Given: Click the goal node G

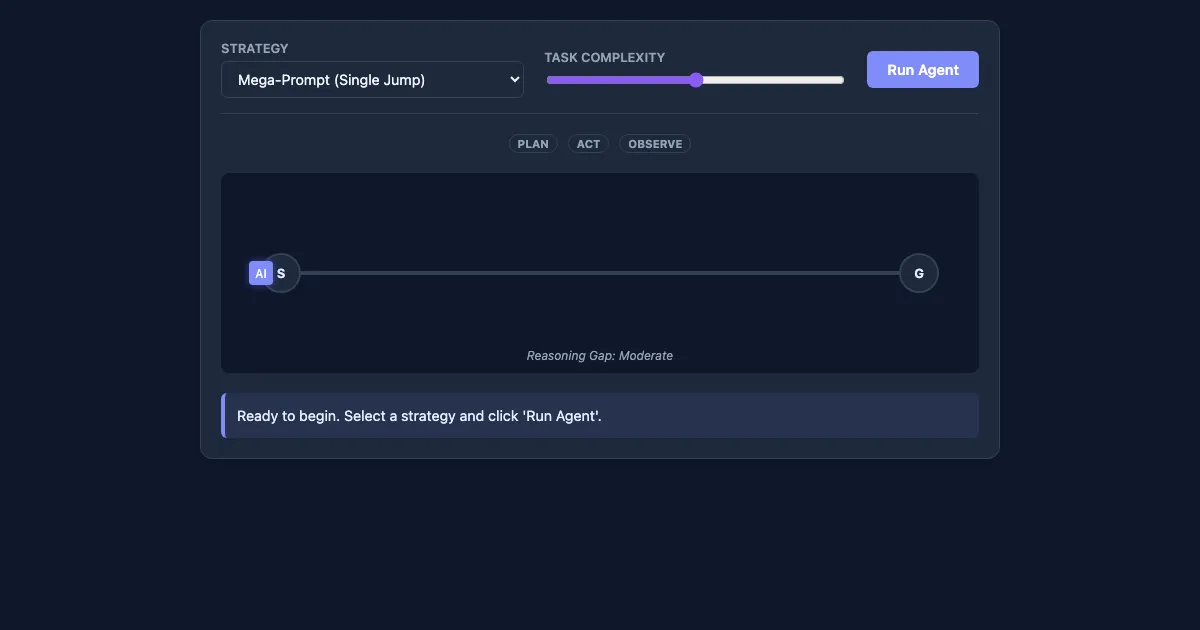Looking at the screenshot, I should pos(919,273).
